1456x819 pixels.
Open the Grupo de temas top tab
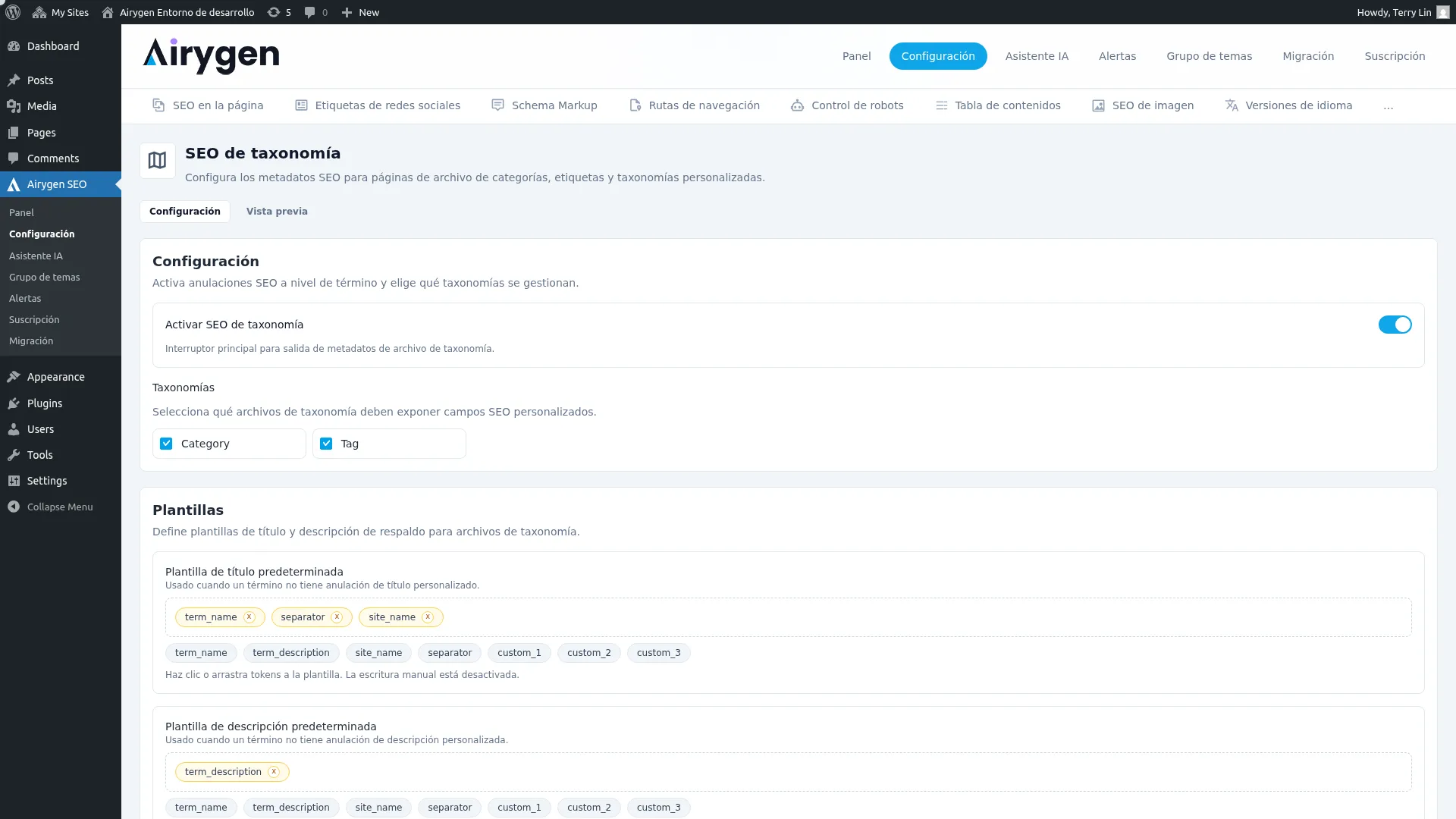(1209, 56)
